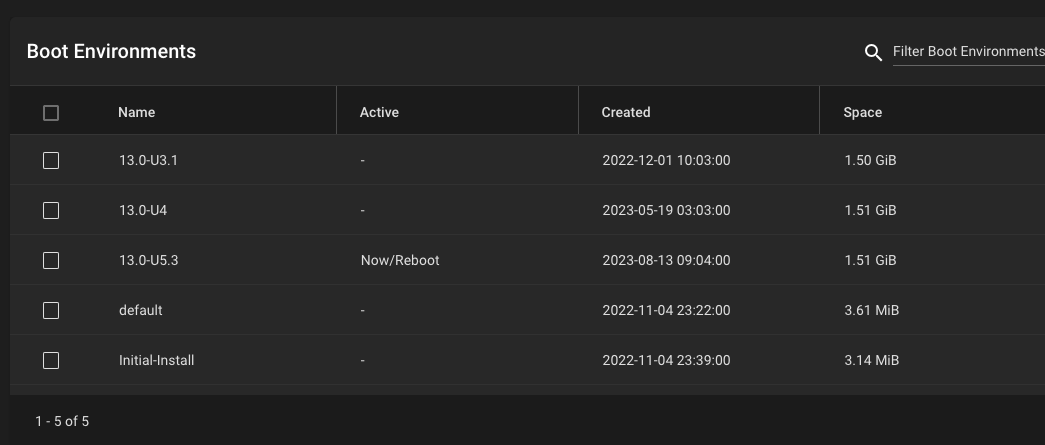Image resolution: width=1045 pixels, height=445 pixels.
Task: Sort by the Name column header
Action: click(137, 113)
